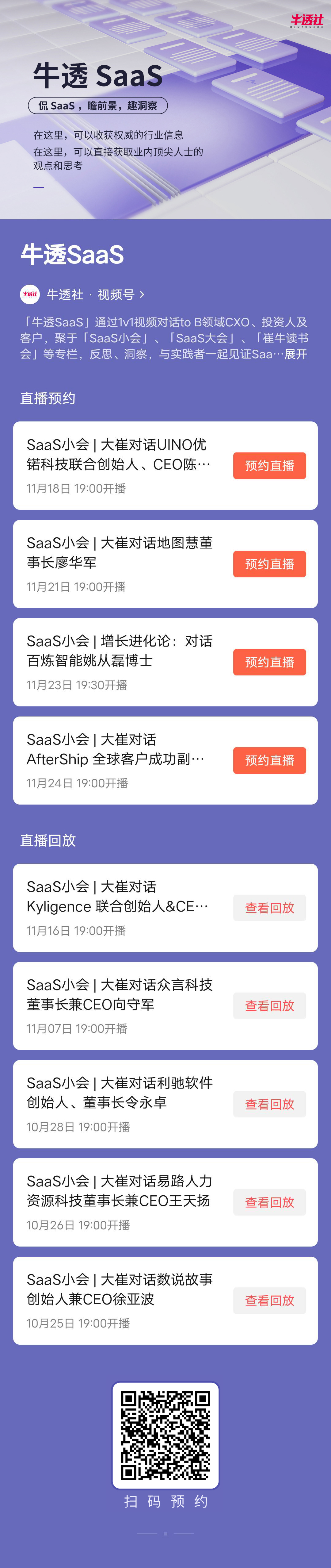Open the 11月18日 UINO优锘 session card title
The height and width of the screenshot is (1568, 331).
pos(119,454)
